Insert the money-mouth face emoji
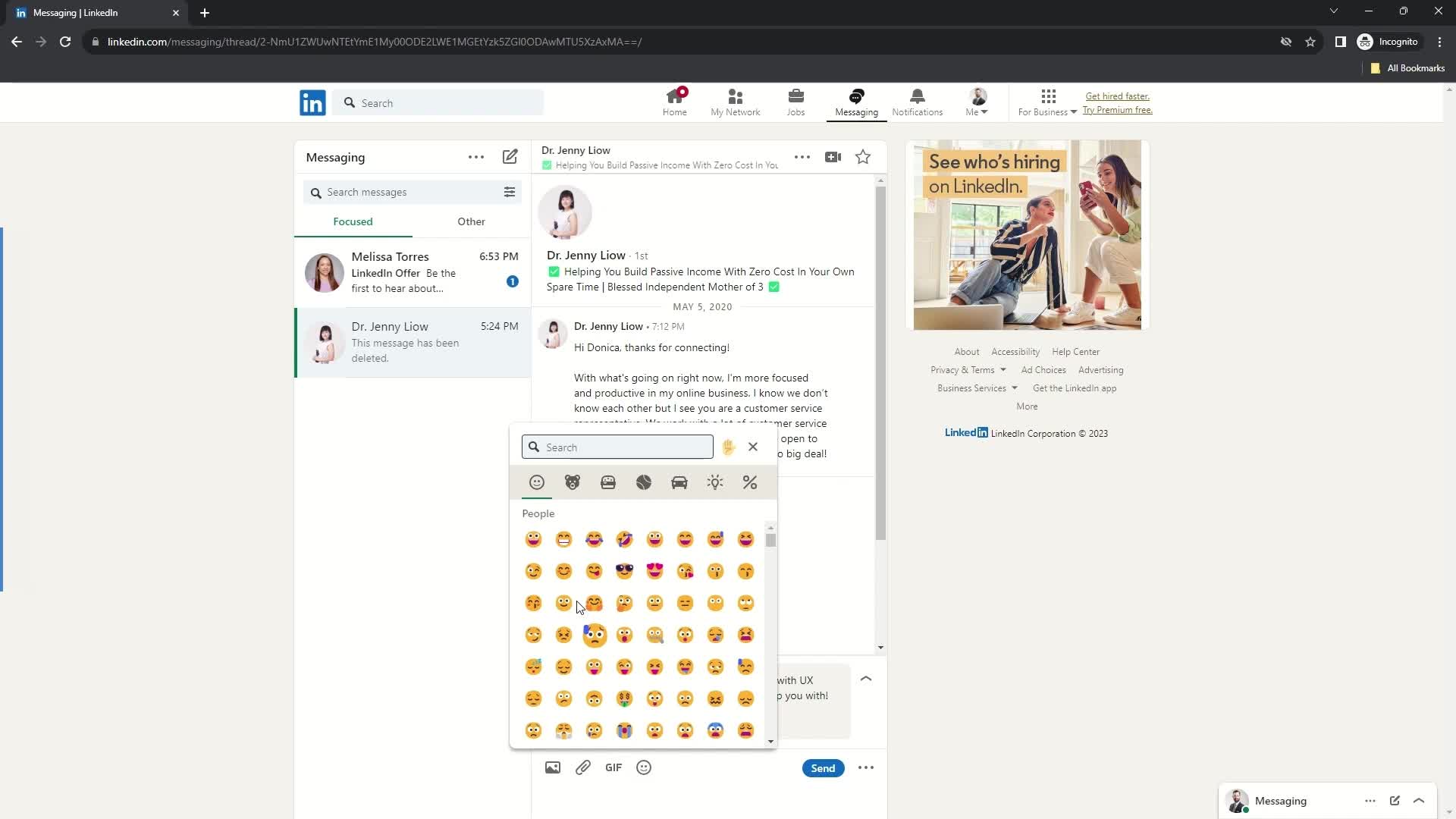Screen dimensions: 1456x819 [x=624, y=698]
